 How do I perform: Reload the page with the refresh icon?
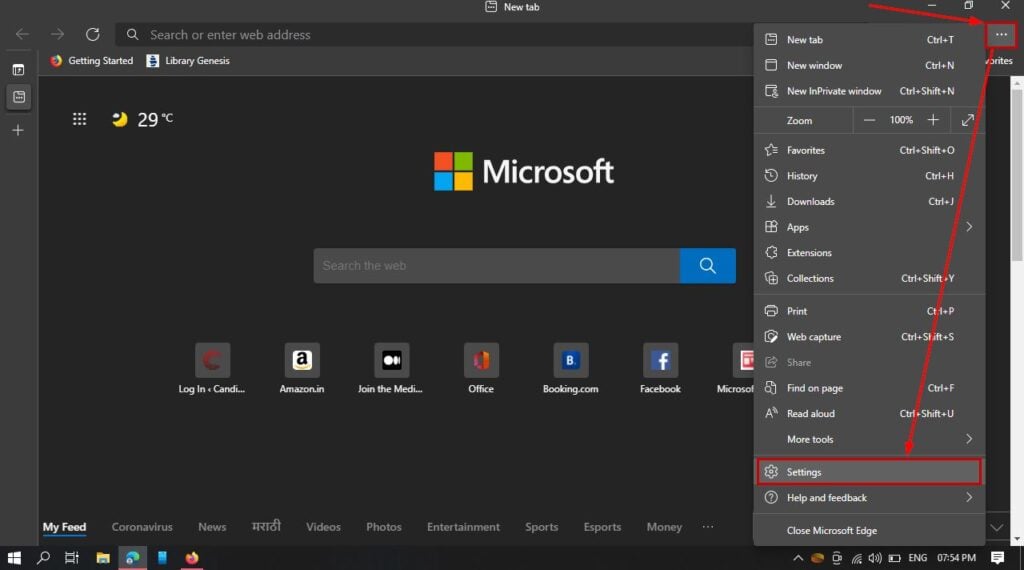[x=93, y=35]
